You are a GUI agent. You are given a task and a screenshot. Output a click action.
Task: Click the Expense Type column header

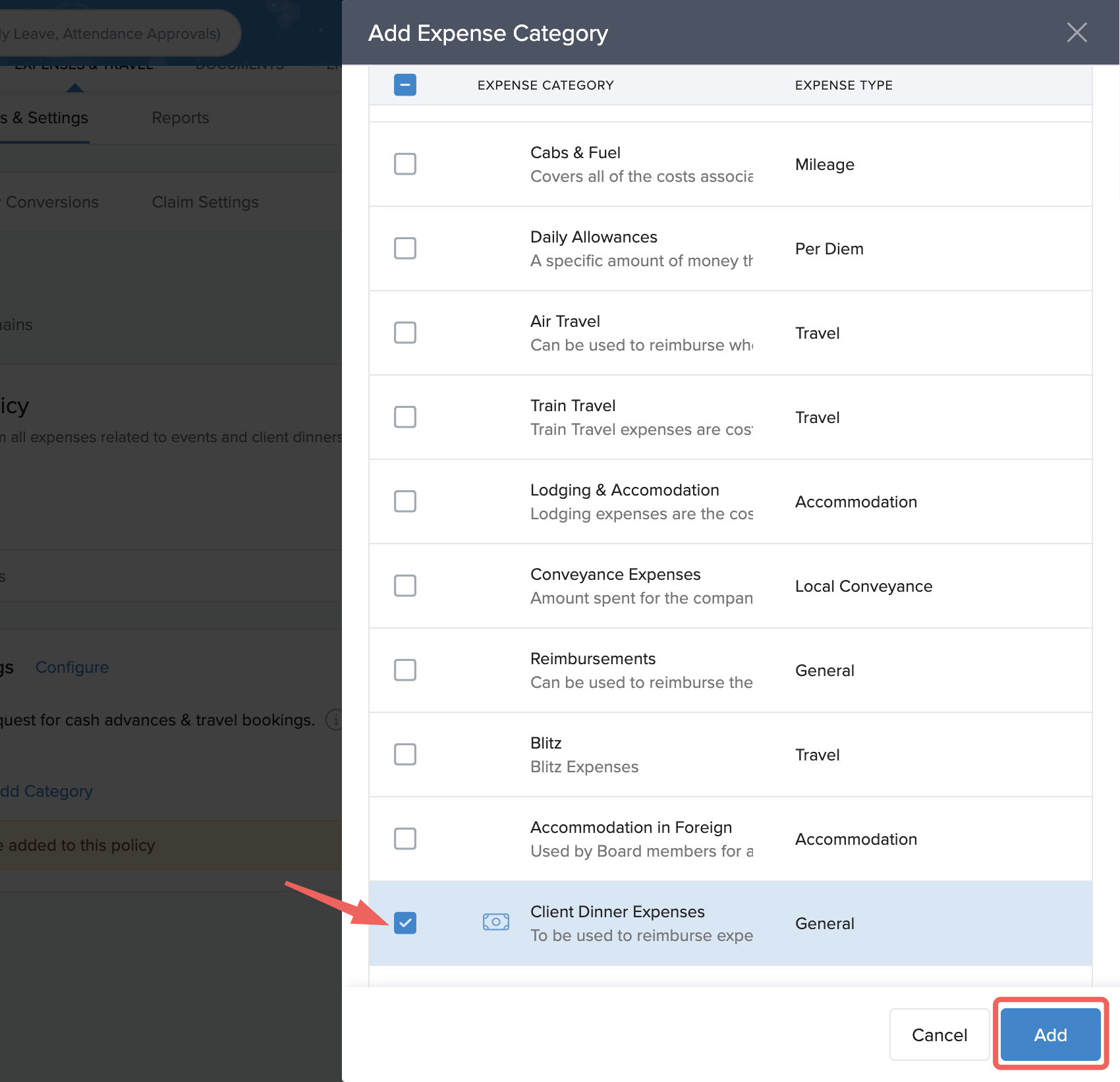(843, 85)
